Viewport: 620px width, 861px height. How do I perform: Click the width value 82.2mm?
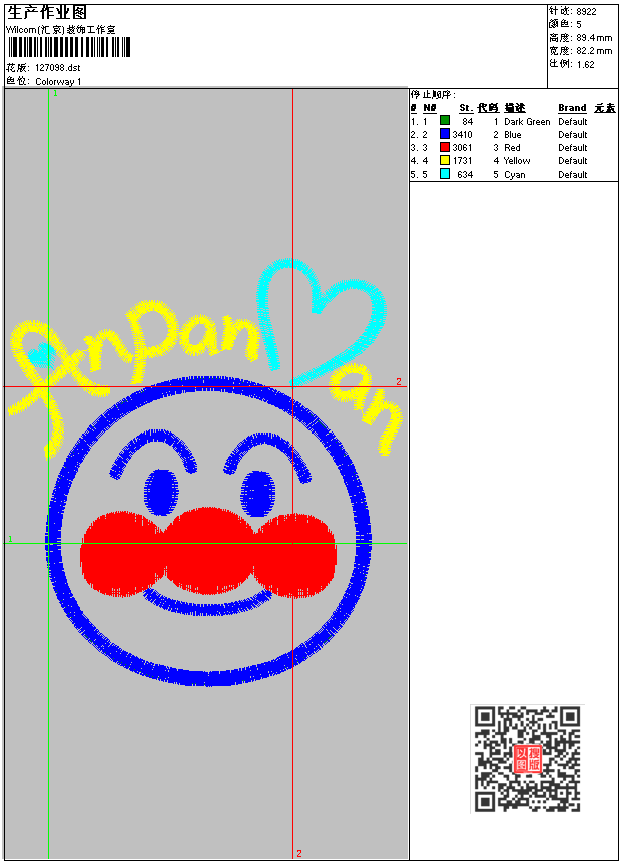pyautogui.click(x=594, y=51)
